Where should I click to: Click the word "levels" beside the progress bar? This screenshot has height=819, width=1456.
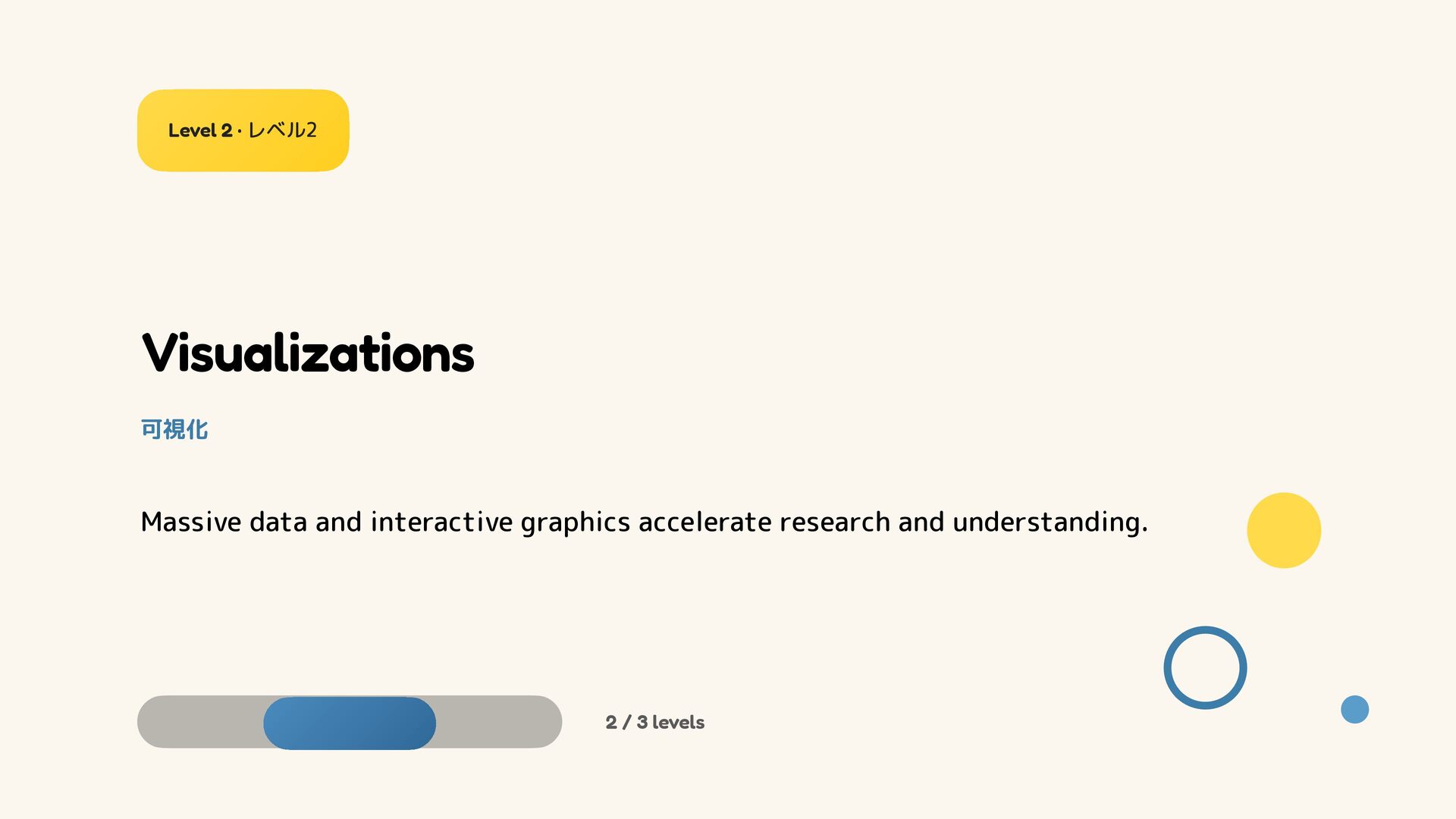(x=678, y=722)
